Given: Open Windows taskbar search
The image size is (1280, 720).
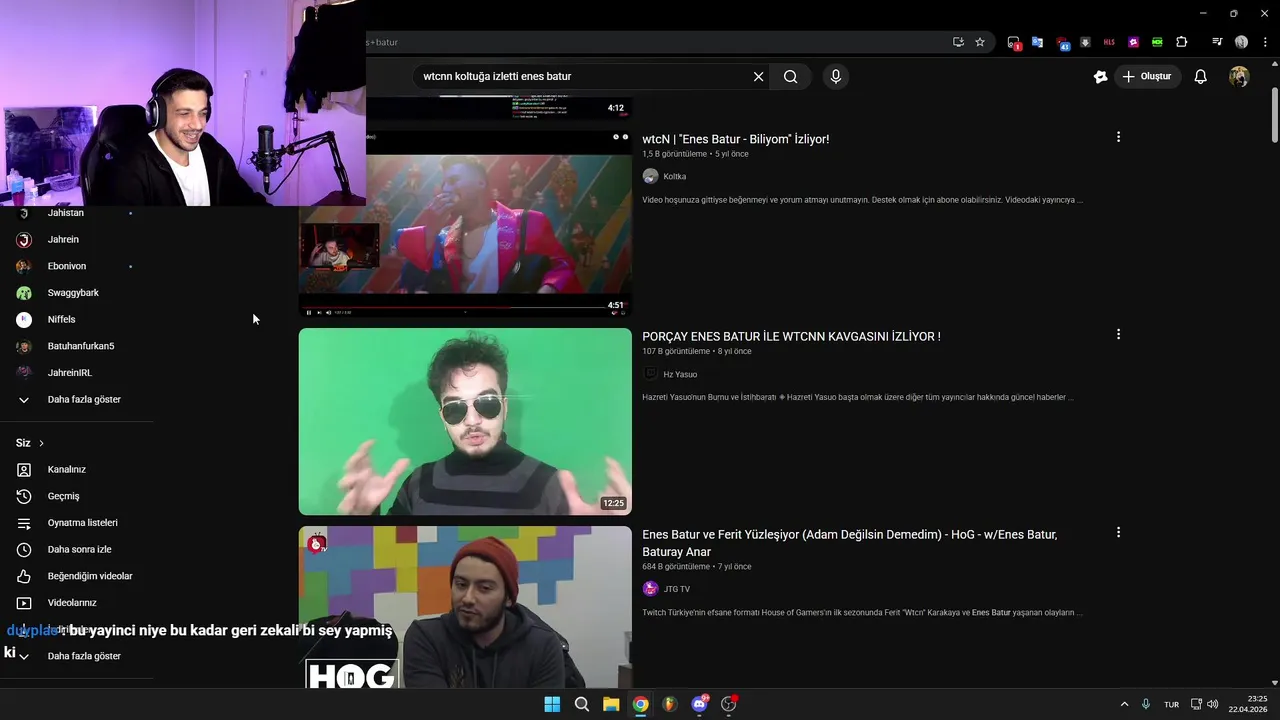Looking at the screenshot, I should (581, 704).
